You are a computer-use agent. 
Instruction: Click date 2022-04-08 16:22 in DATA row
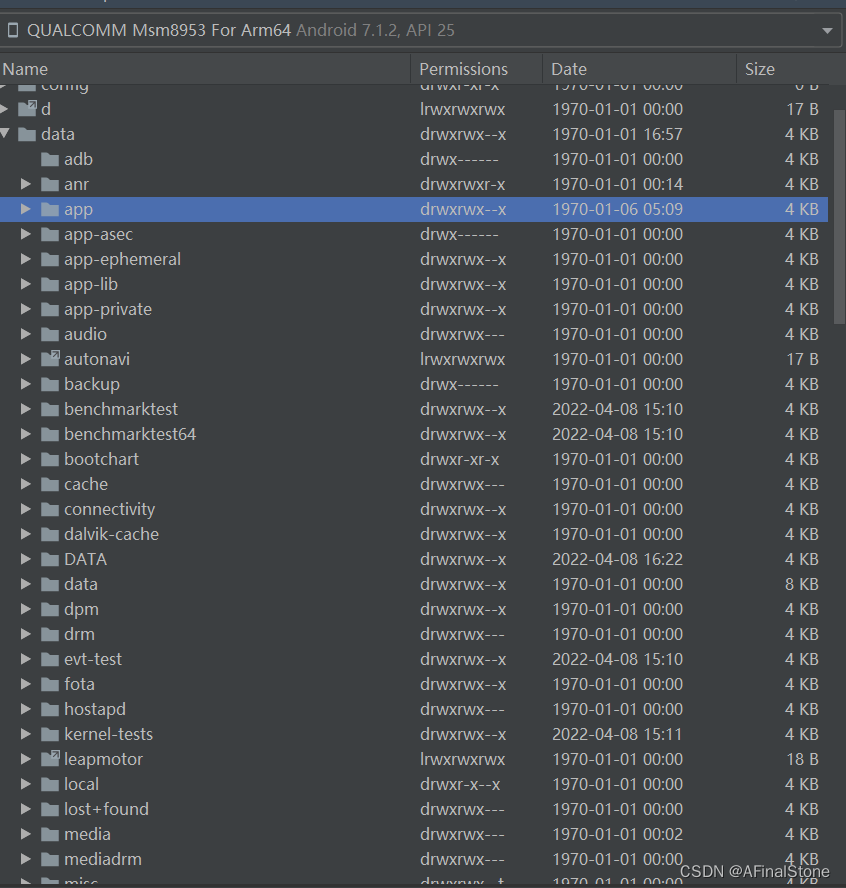(x=618, y=559)
